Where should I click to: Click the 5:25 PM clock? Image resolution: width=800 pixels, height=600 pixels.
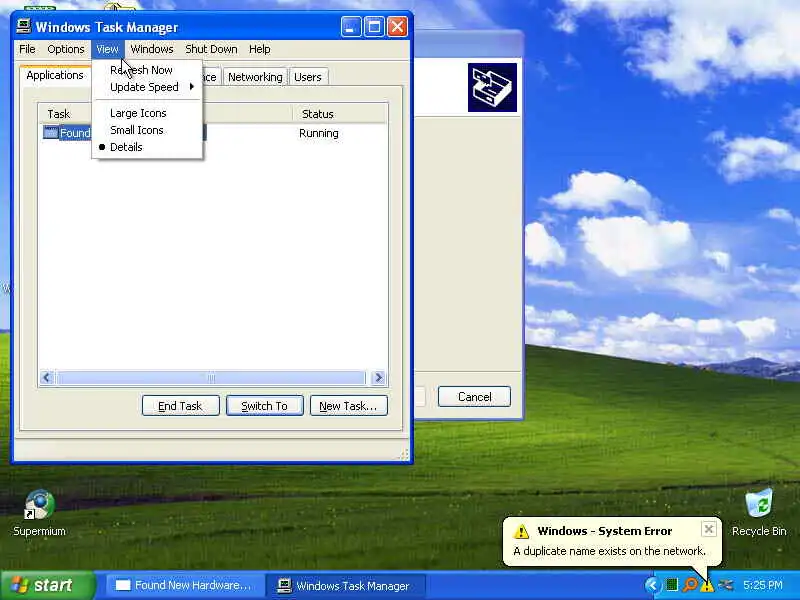[x=763, y=585]
